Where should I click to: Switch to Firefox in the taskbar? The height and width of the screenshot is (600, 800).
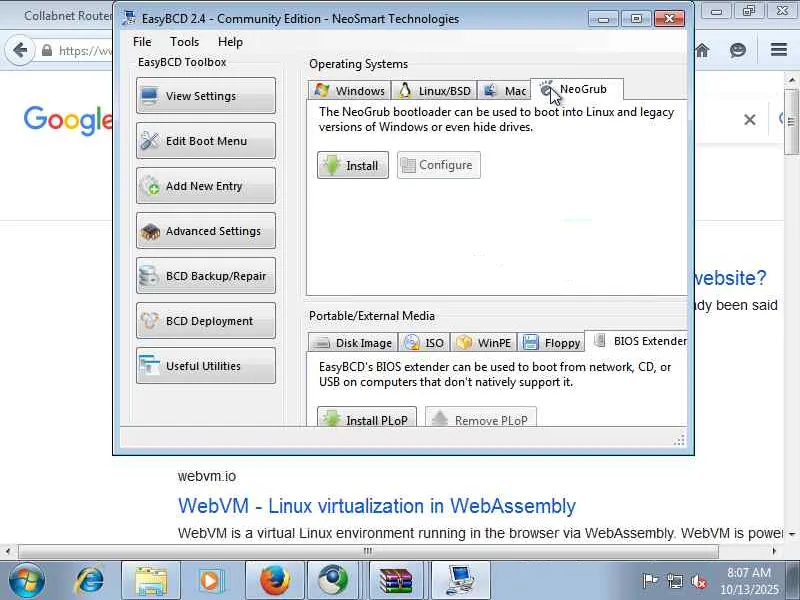click(275, 581)
